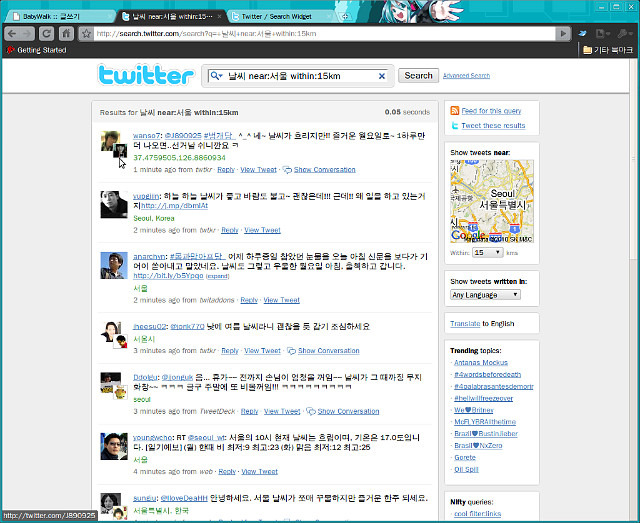
Task: Click the Go arrow beside the address bar
Action: (x=563, y=33)
